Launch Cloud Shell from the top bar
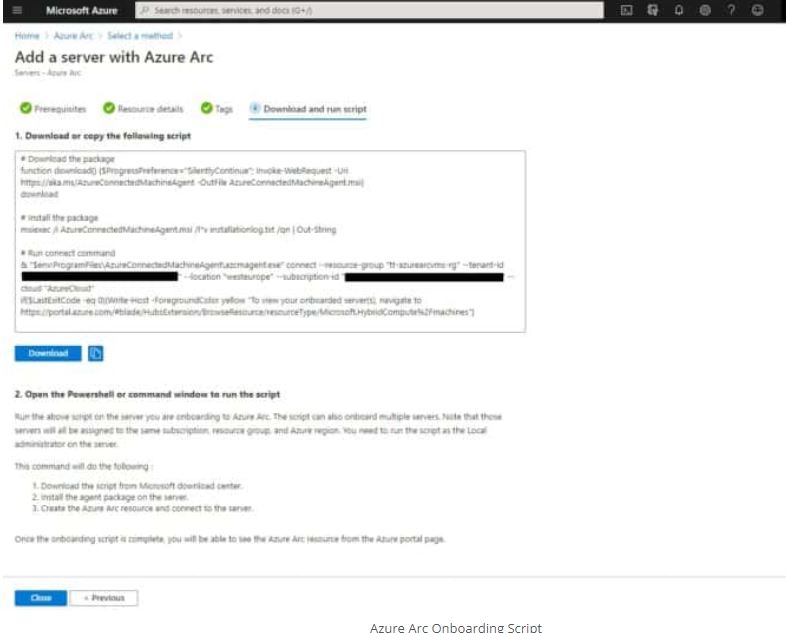 point(626,10)
